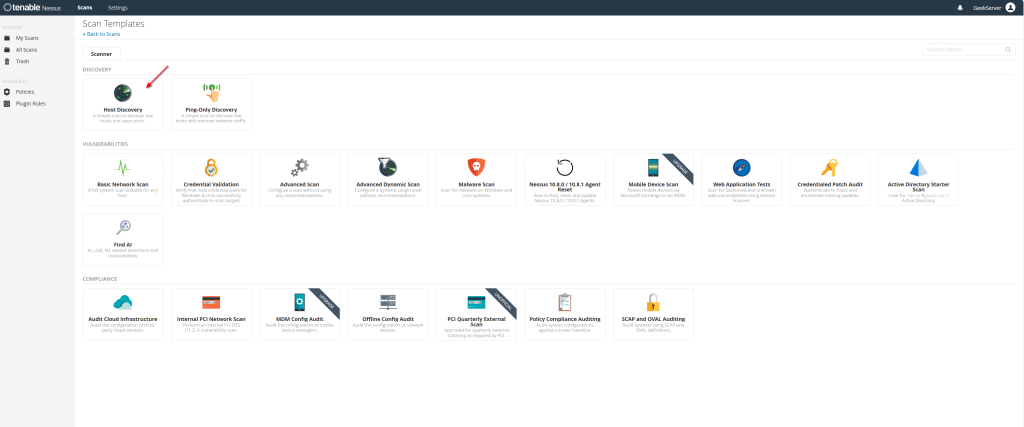Open the Advanced Scan gears icon
The width and height of the screenshot is (1024, 427).
299,167
